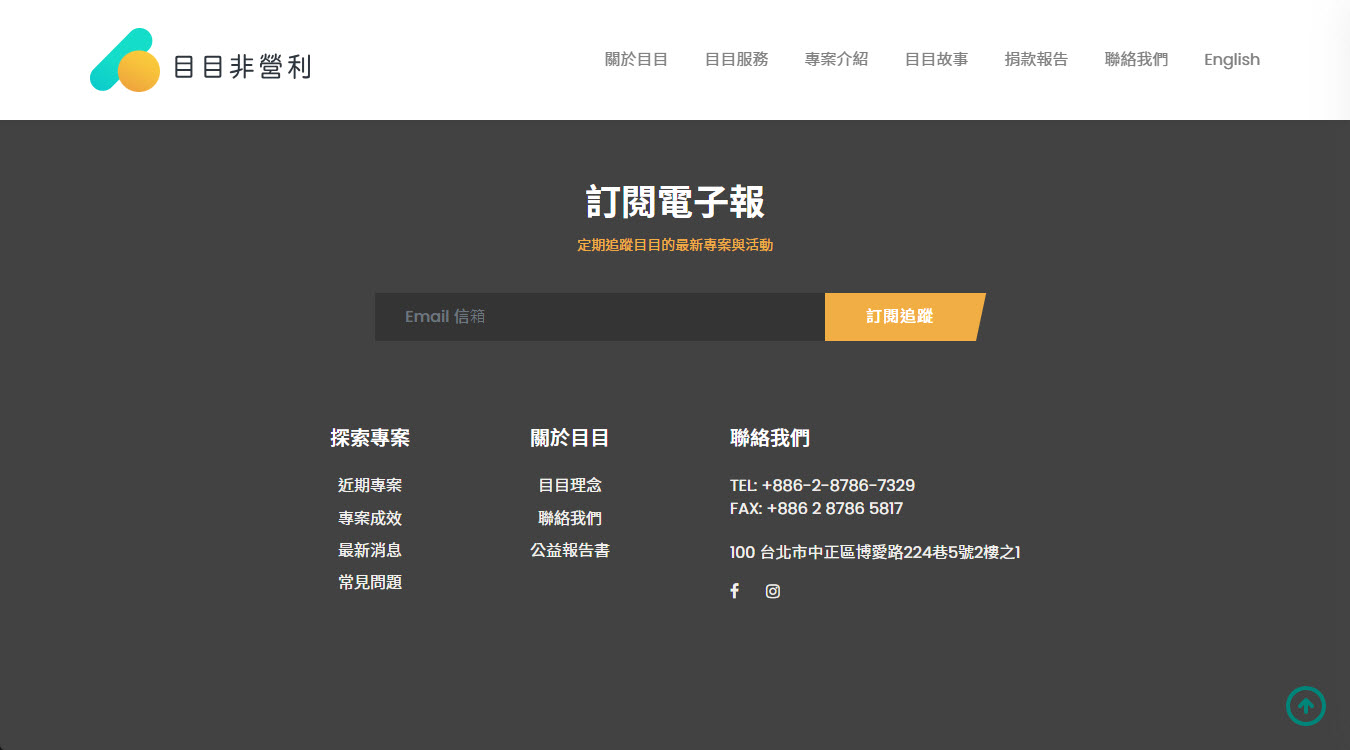1350x750 pixels.
Task: Click the scroll-to-top arrow icon
Action: coord(1305,706)
